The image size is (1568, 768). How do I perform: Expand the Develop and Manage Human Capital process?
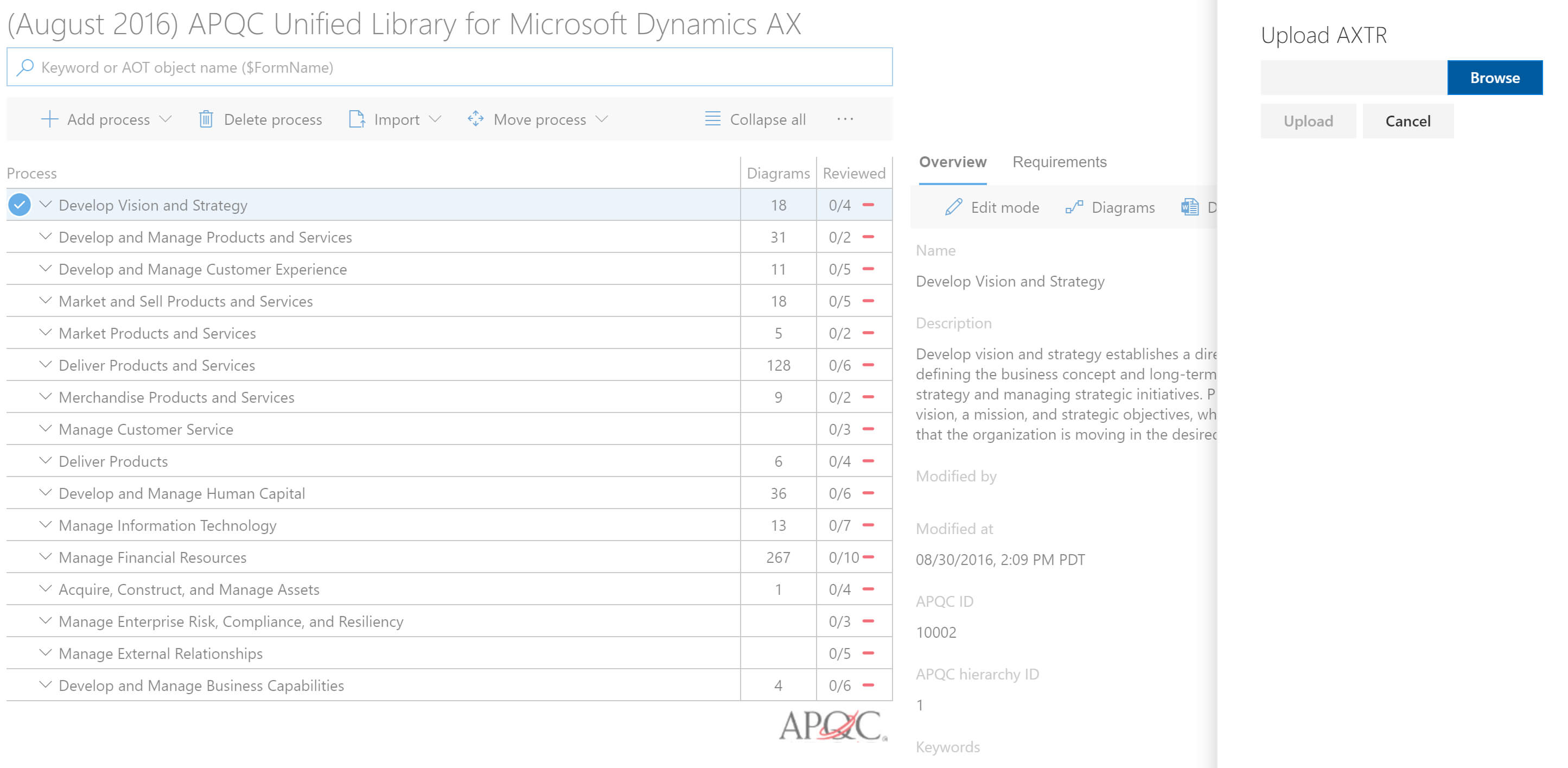[46, 493]
